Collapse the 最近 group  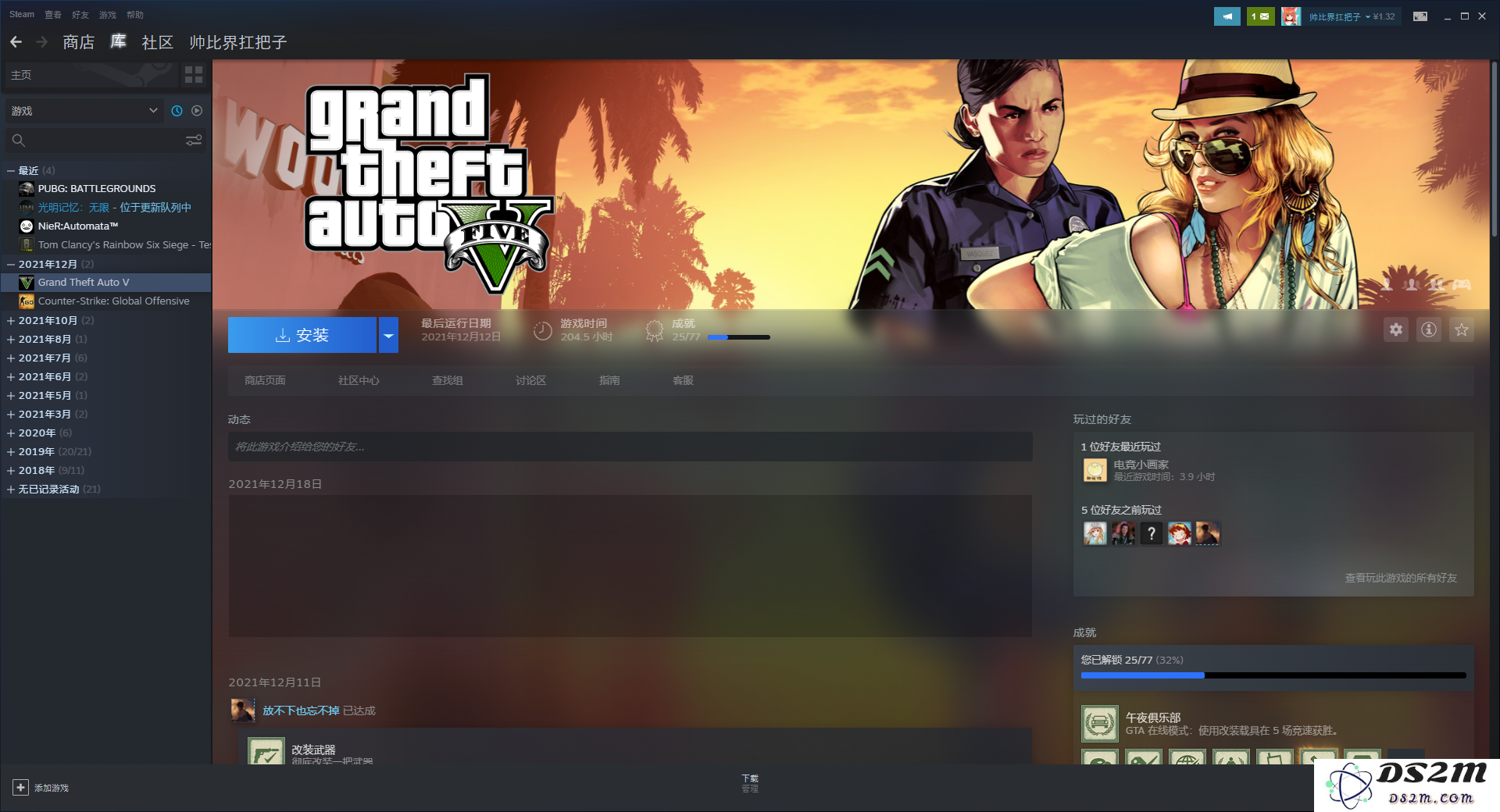(11, 170)
